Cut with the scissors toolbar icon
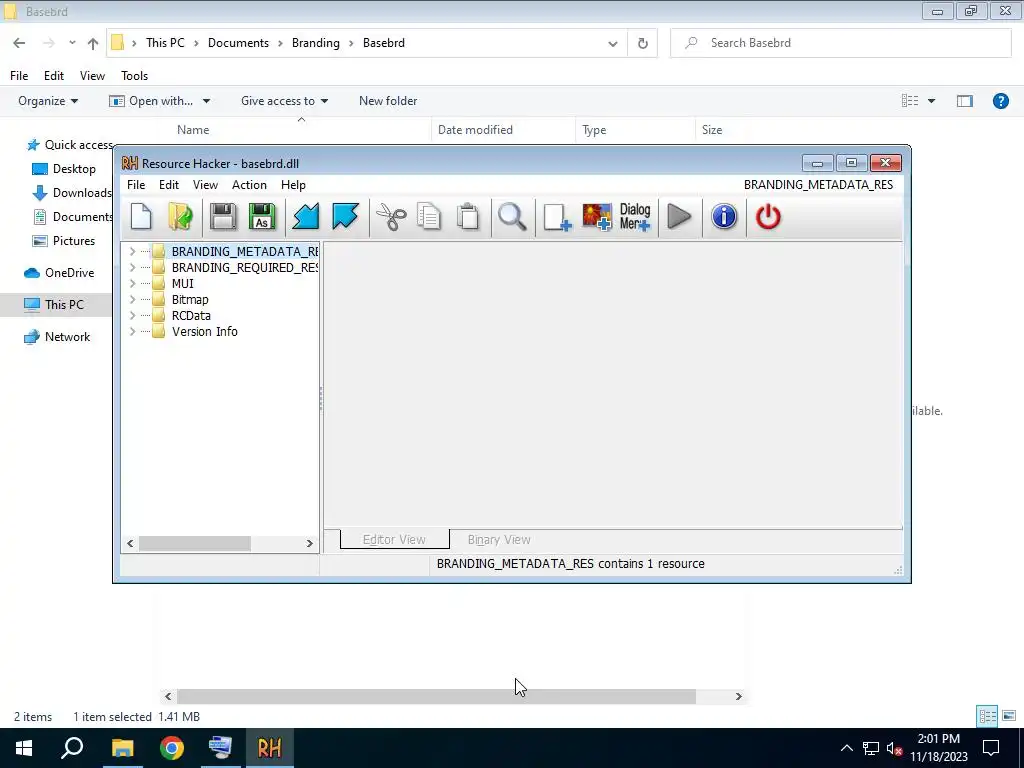Screen dimensions: 1024x768 391,217
